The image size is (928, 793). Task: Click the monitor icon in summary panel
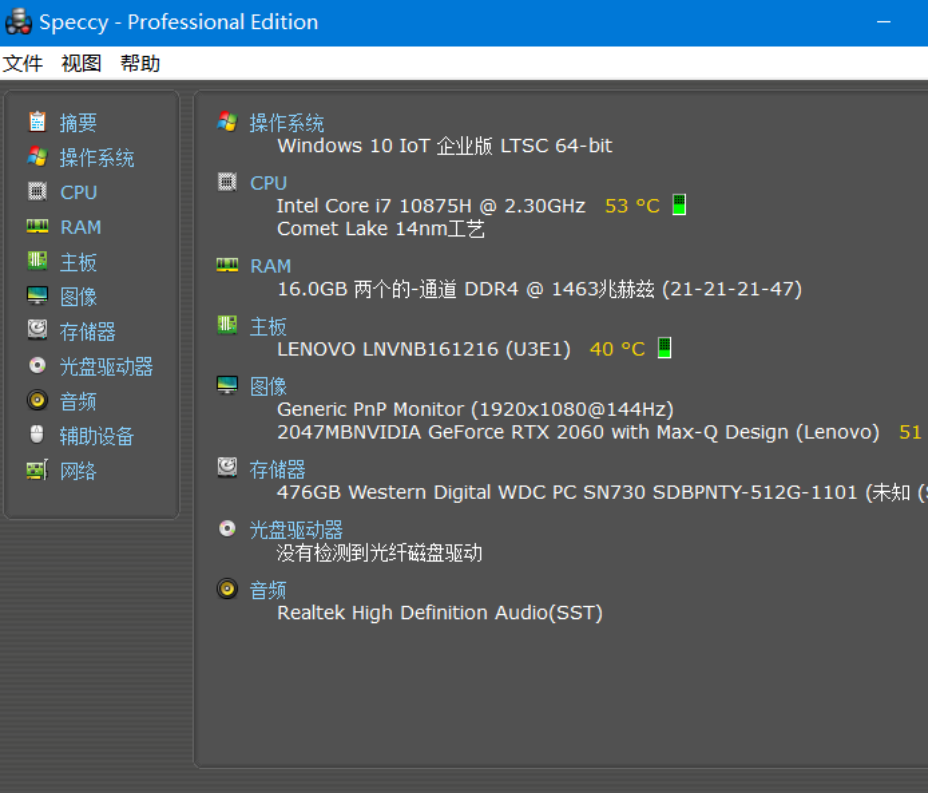pos(227,385)
